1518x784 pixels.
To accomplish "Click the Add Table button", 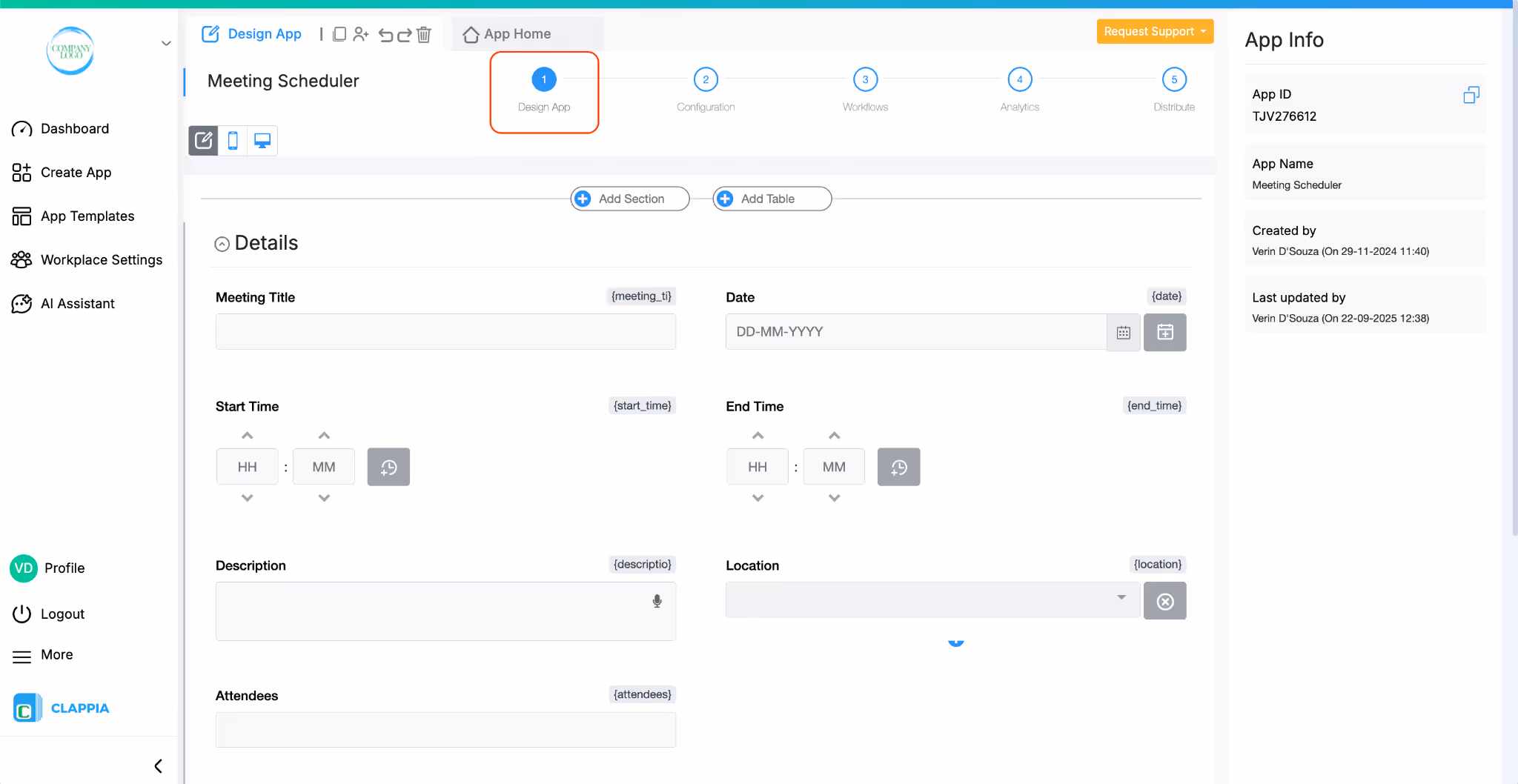I will [771, 199].
